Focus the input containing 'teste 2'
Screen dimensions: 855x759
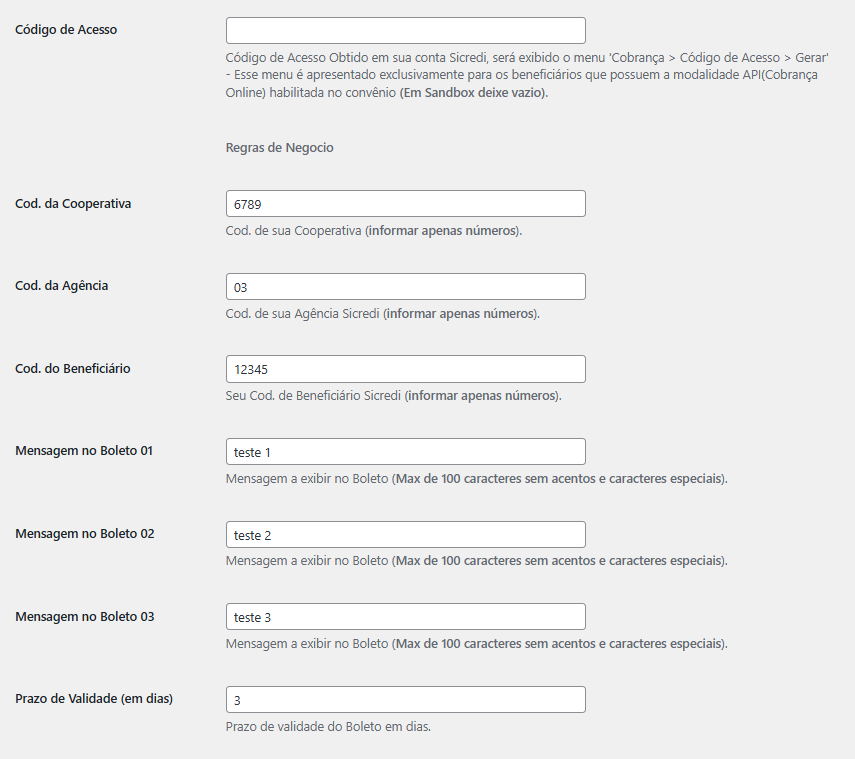point(405,535)
